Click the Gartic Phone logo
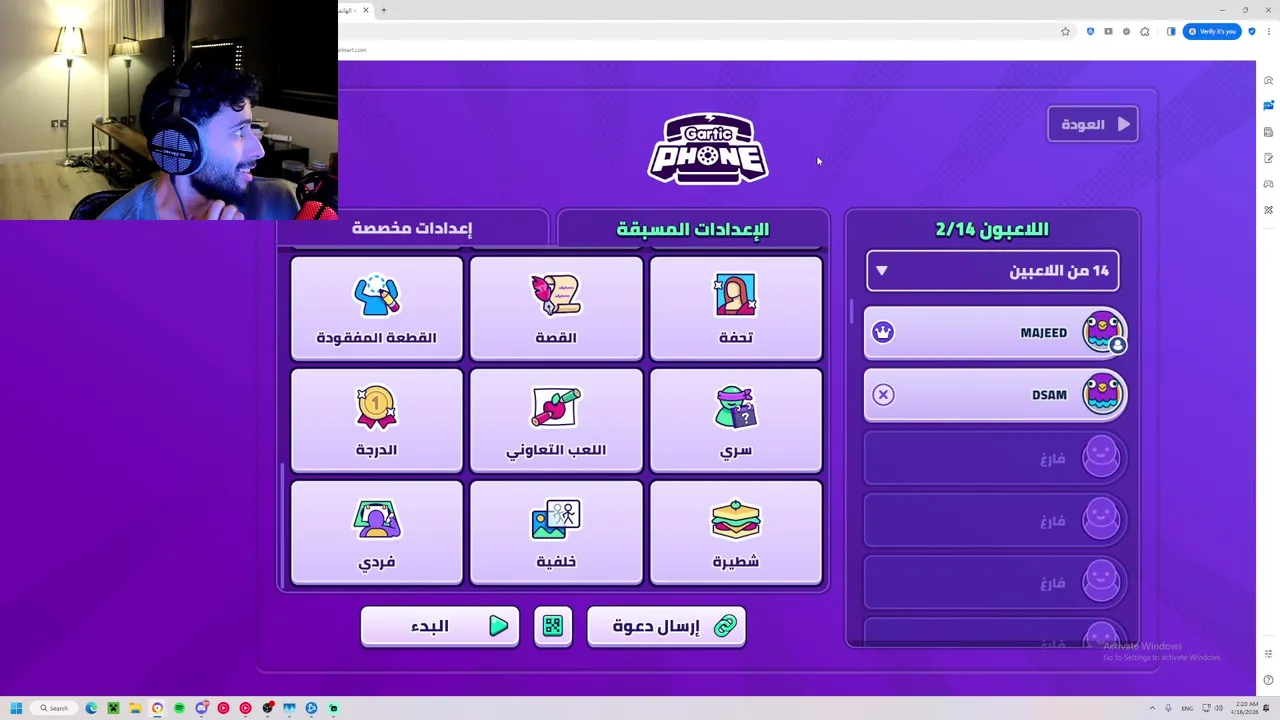 coord(708,148)
